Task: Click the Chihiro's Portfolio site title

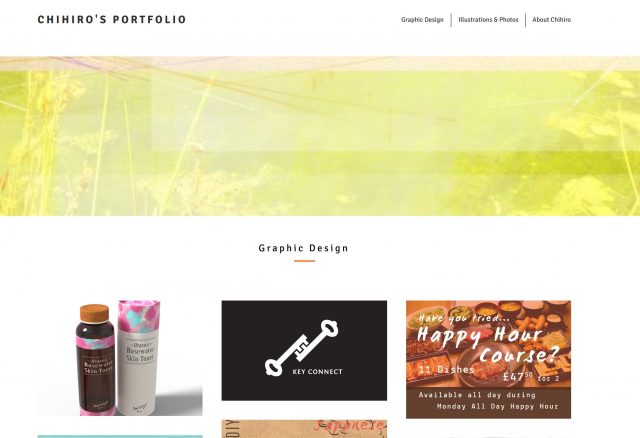Action: 112,20
